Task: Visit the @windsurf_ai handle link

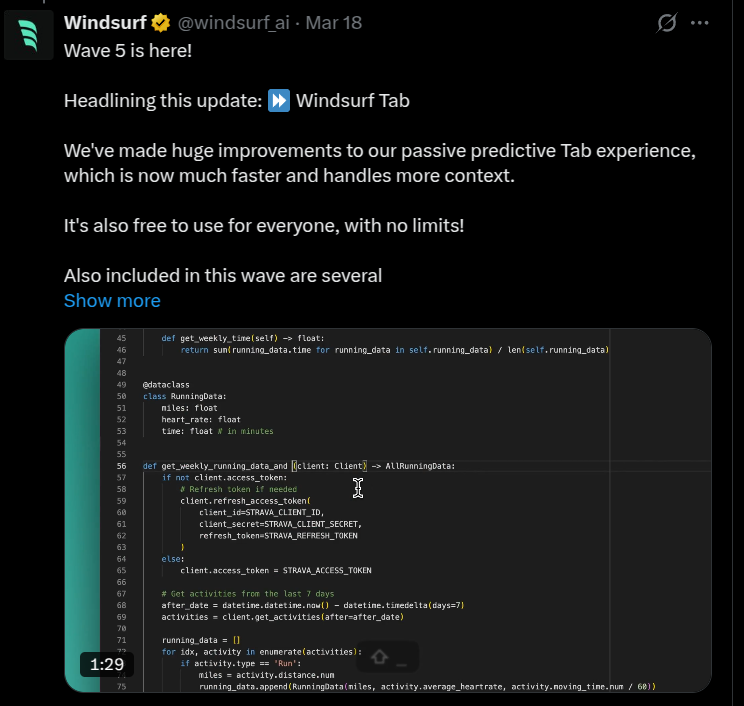Action: 233,23
